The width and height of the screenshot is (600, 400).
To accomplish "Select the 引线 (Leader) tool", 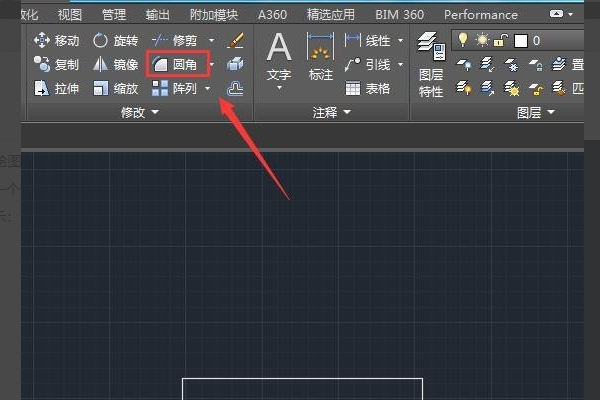I will [367, 64].
